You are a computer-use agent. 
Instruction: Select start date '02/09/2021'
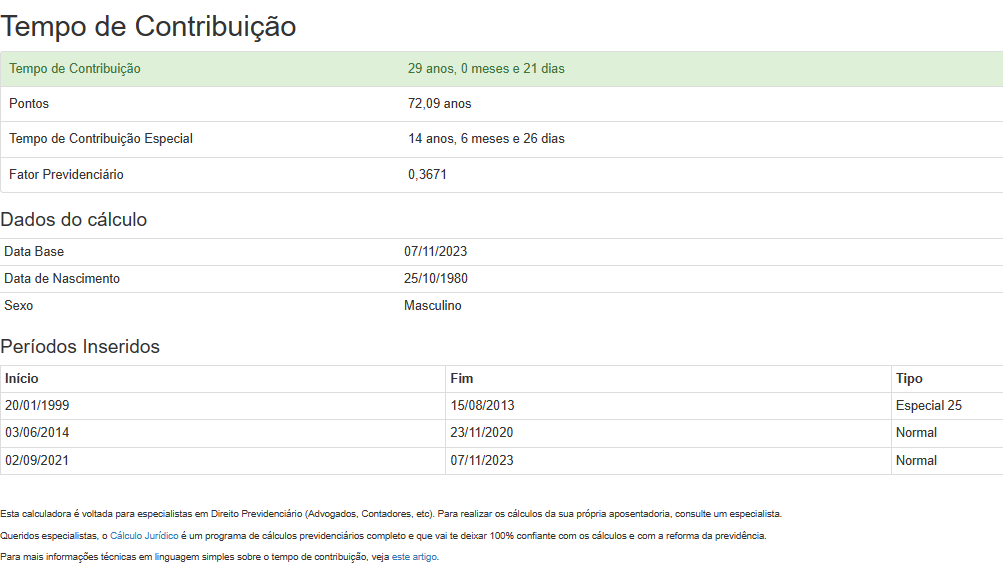37,460
